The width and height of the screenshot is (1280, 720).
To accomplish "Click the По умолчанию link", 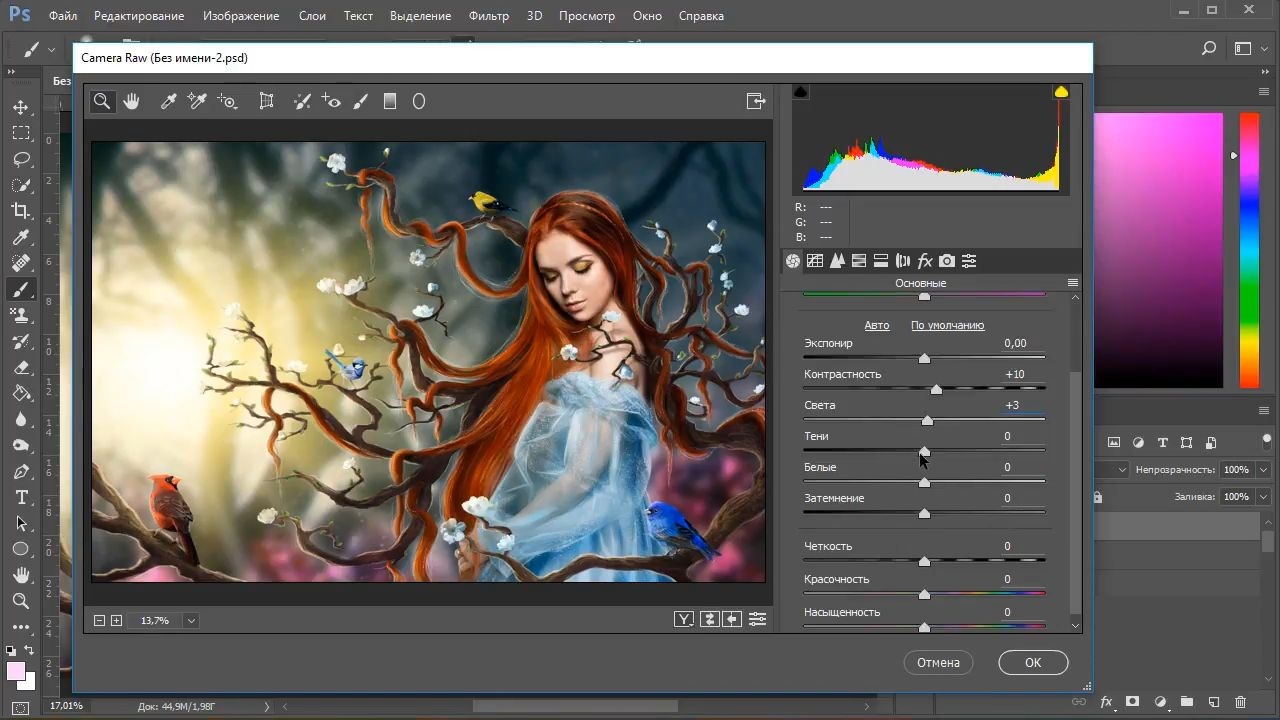I will (948, 325).
